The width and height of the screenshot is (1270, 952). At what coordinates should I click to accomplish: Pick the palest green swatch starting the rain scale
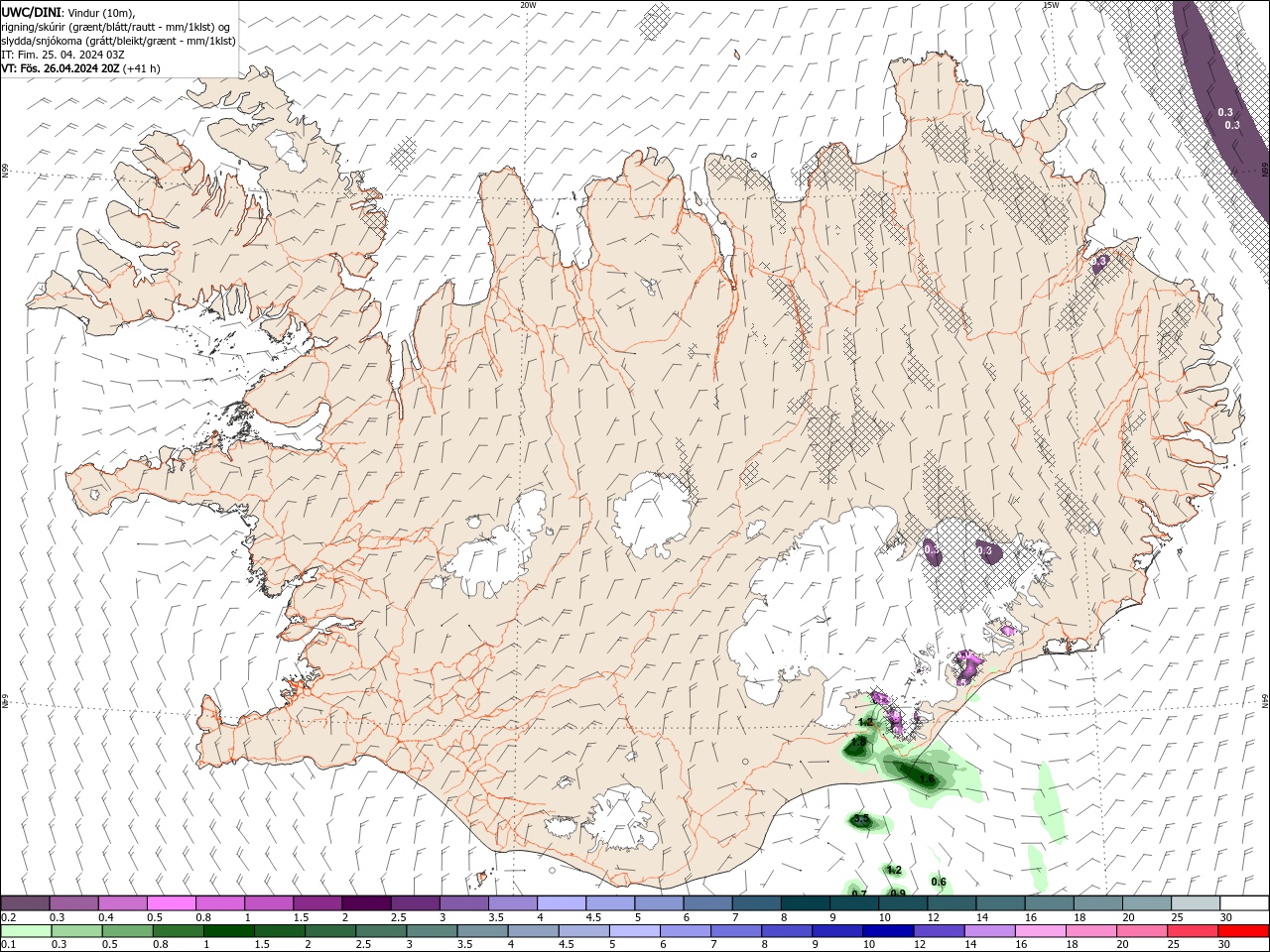[x=26, y=931]
